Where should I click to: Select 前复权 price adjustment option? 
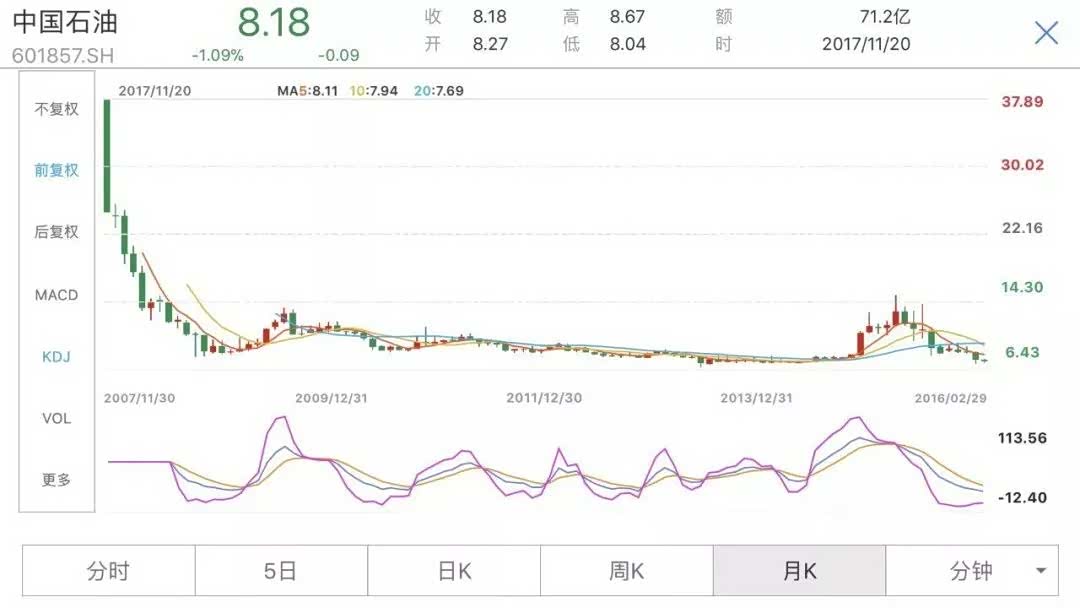tap(56, 170)
